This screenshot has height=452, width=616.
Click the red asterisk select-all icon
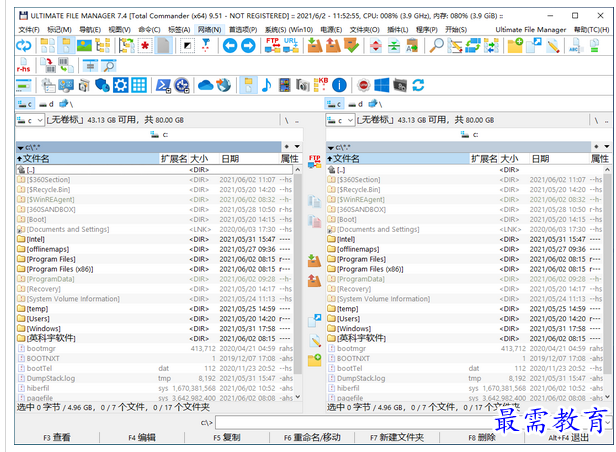click(x=145, y=46)
